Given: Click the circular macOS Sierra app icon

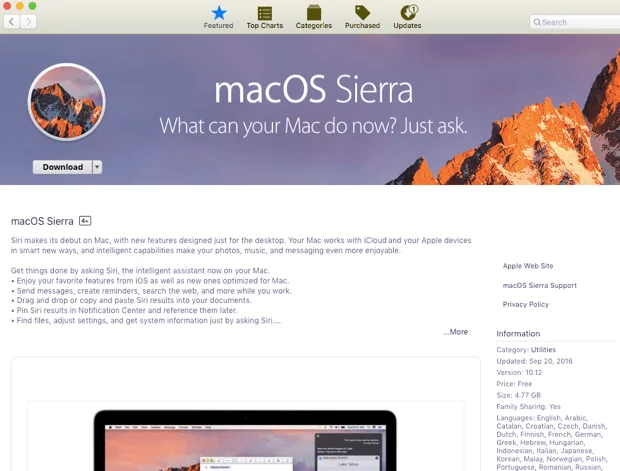Looking at the screenshot, I should (67, 103).
